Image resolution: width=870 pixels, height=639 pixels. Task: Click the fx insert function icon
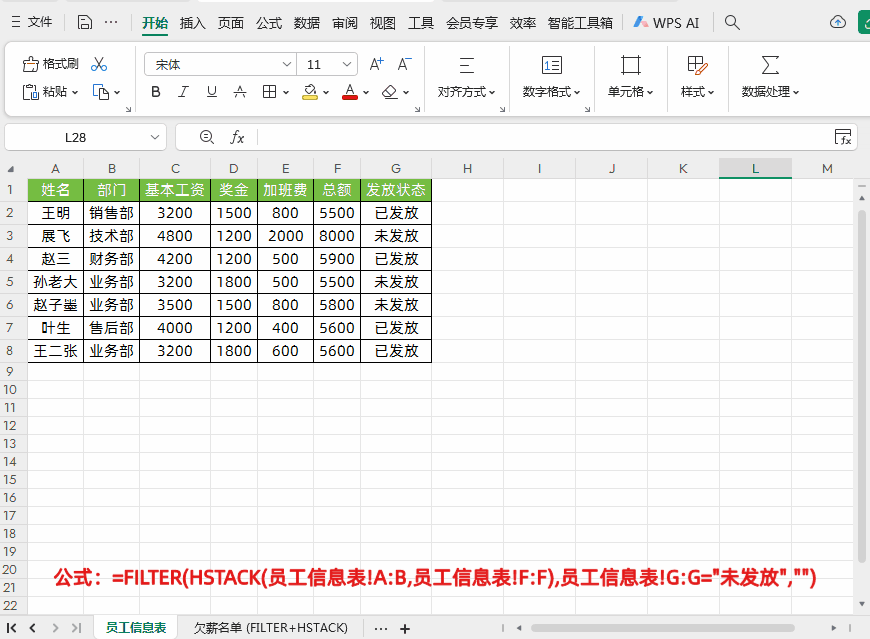(x=237, y=137)
